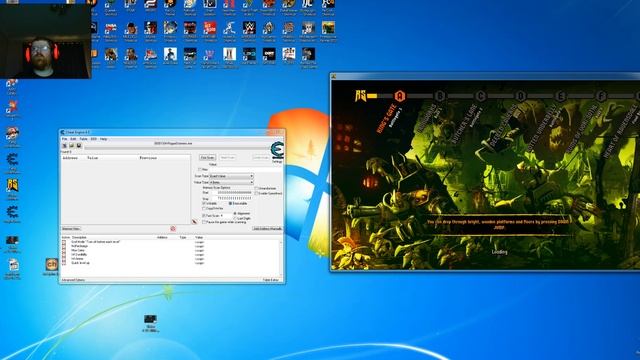Toggle the Executable checkbox
640x360 pixels.
[231, 203]
